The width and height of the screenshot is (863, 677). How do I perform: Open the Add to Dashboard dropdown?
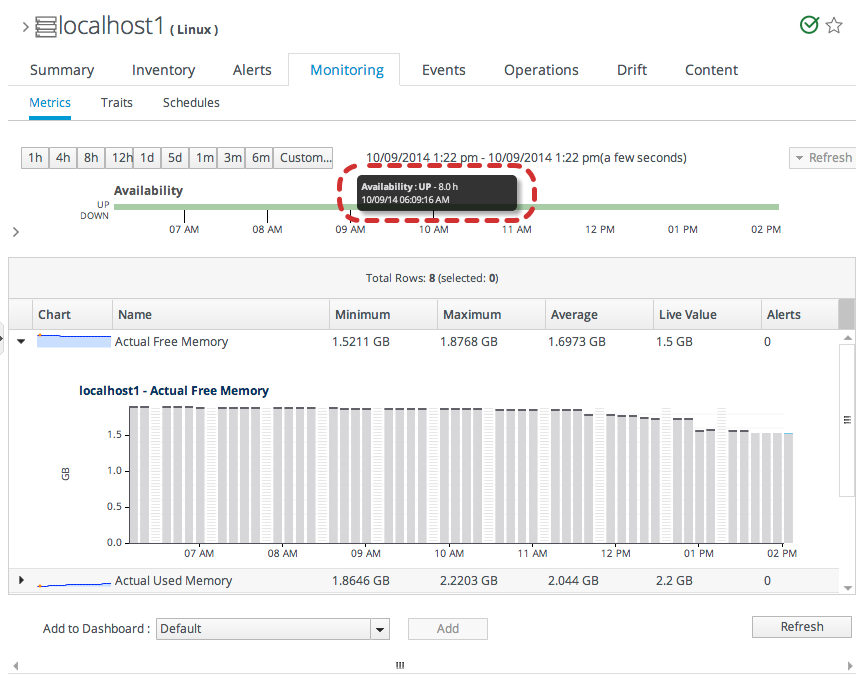tap(379, 629)
